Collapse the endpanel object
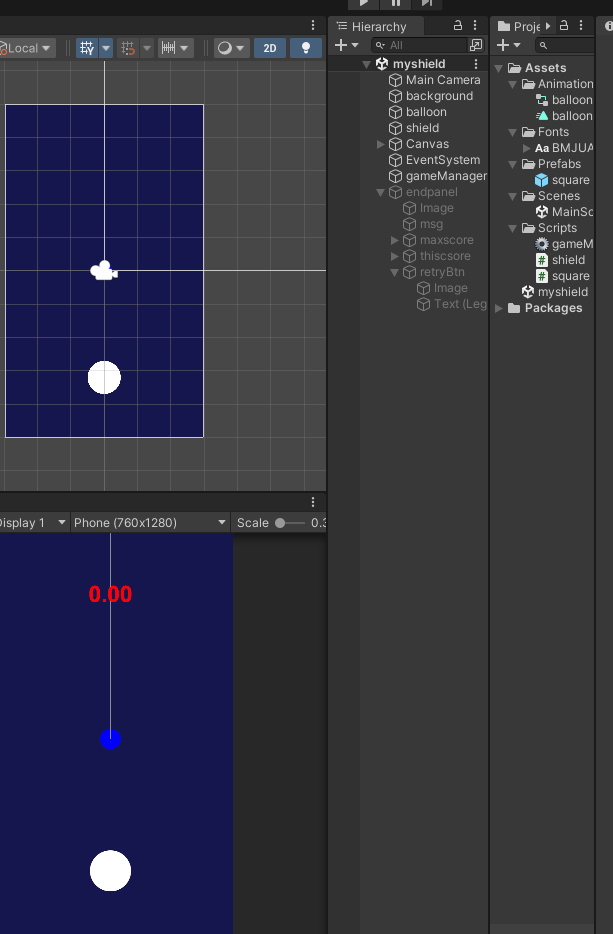This screenshot has width=613, height=934. click(381, 192)
